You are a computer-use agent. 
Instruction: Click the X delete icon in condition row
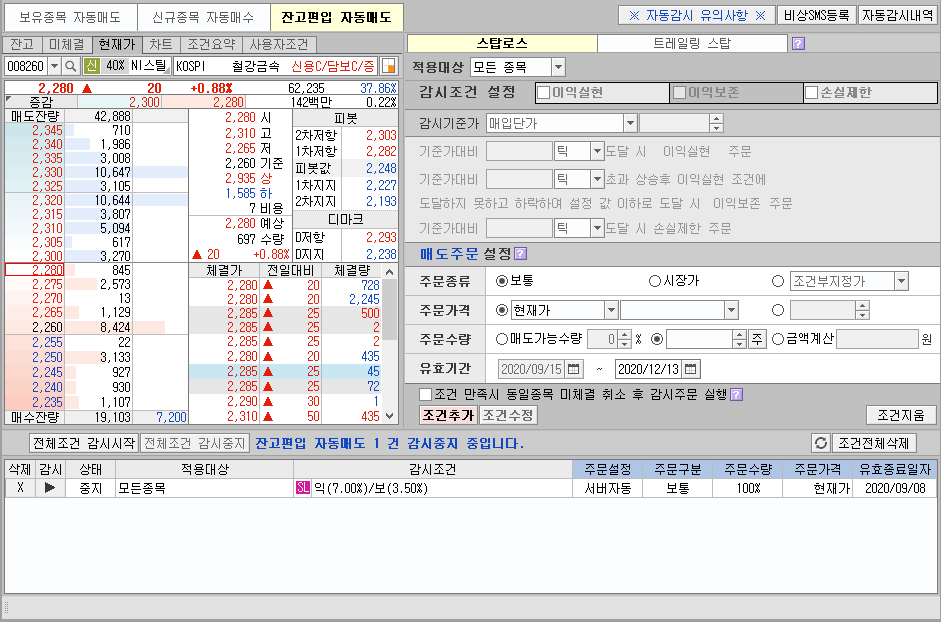pyautogui.click(x=20, y=488)
